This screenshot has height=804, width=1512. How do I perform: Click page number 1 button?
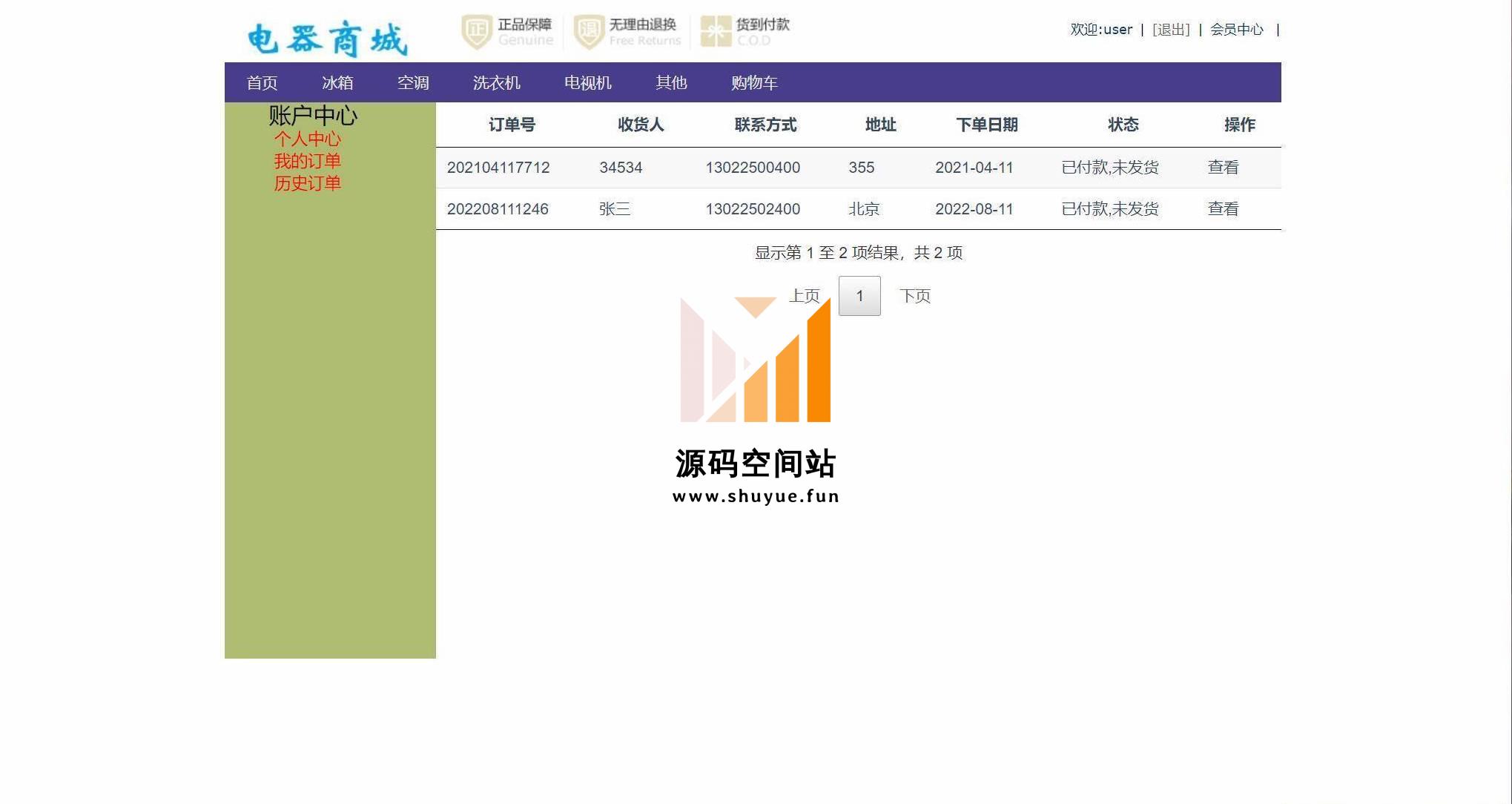(x=859, y=296)
